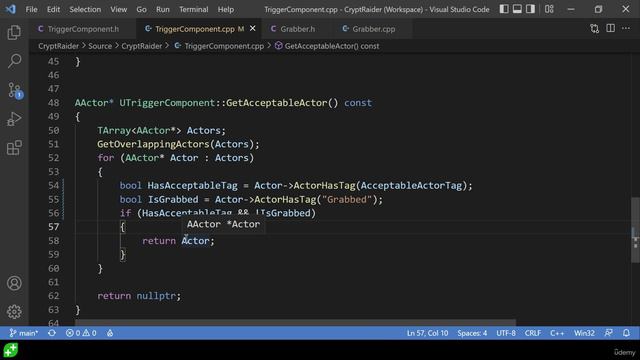Click nullptr on line 62
Viewport: 640px width, 360px height.
[156, 296]
